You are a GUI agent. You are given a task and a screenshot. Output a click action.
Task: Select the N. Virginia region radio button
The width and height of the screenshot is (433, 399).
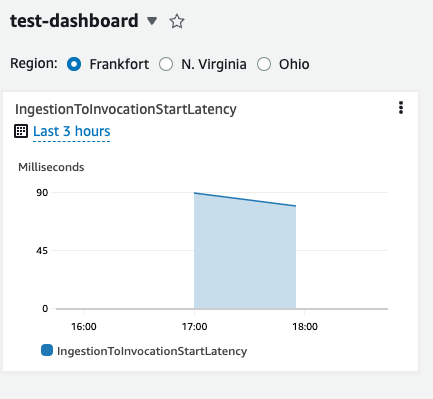(x=166, y=64)
